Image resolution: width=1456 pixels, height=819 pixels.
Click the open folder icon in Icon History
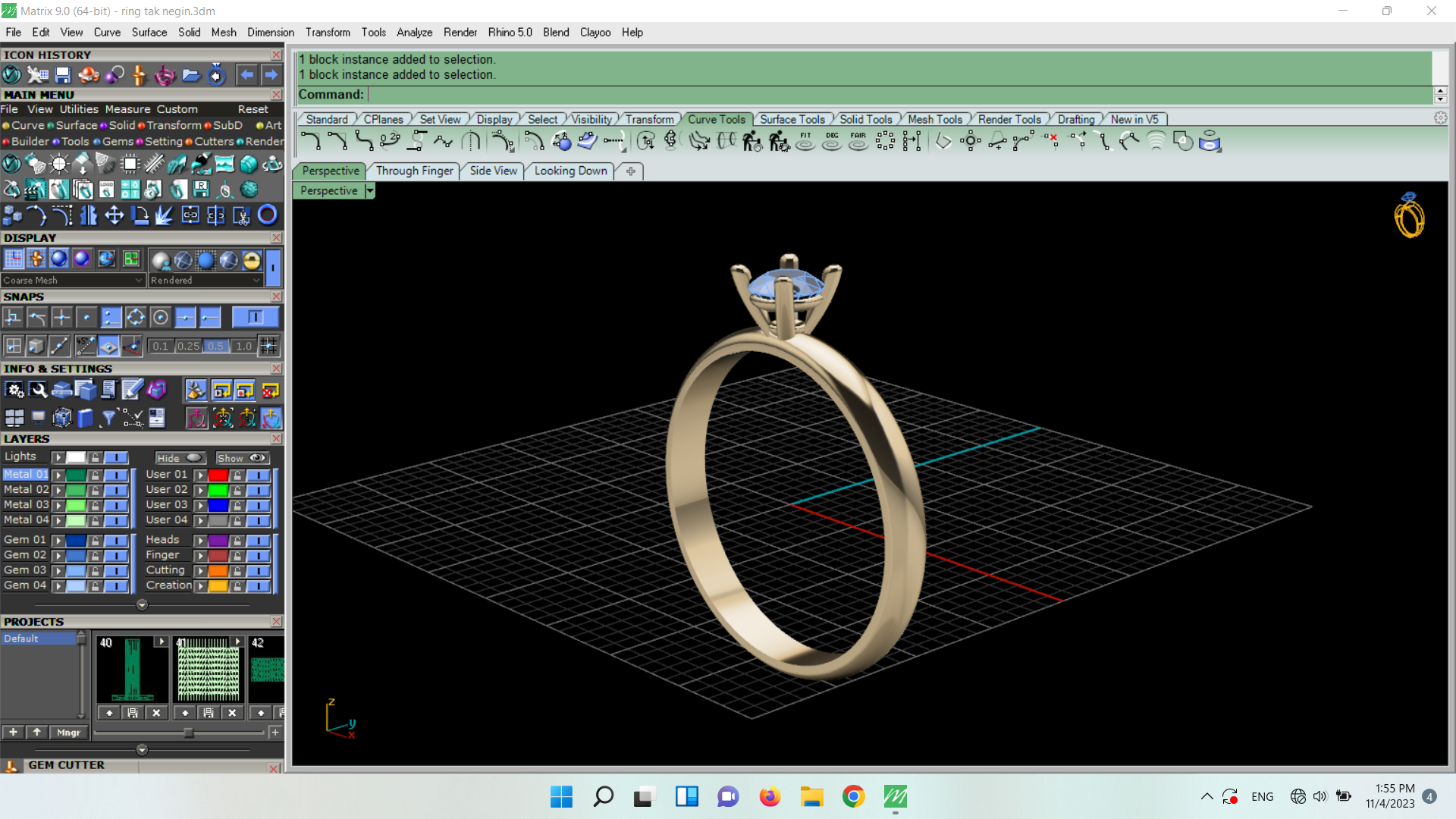(191, 75)
